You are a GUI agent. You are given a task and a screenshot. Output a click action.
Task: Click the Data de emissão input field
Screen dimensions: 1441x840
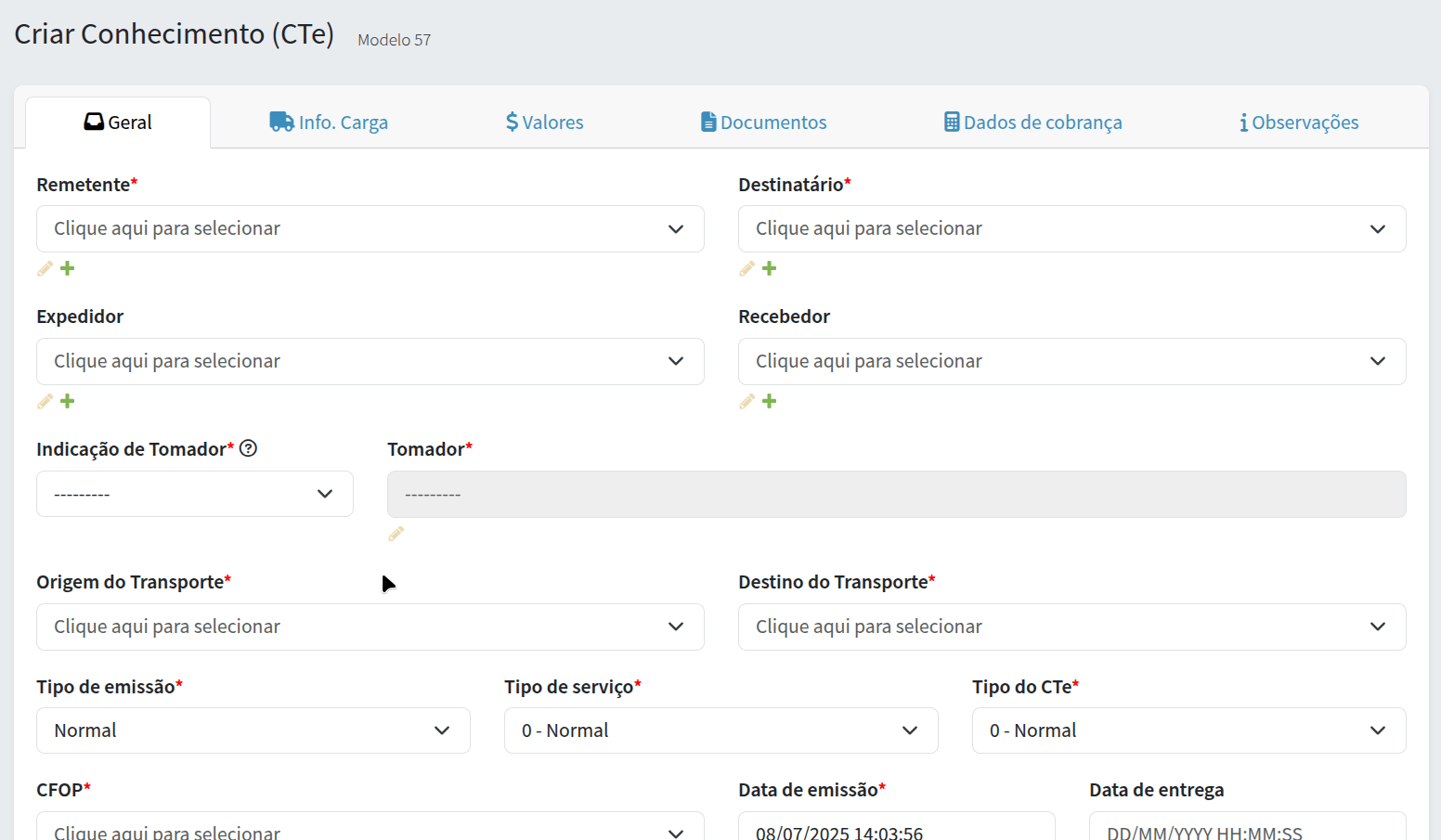click(896, 829)
